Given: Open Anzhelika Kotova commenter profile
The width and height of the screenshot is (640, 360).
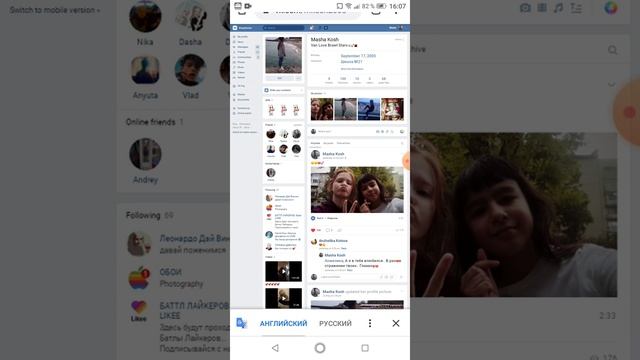Looking at the screenshot, I should [333, 241].
